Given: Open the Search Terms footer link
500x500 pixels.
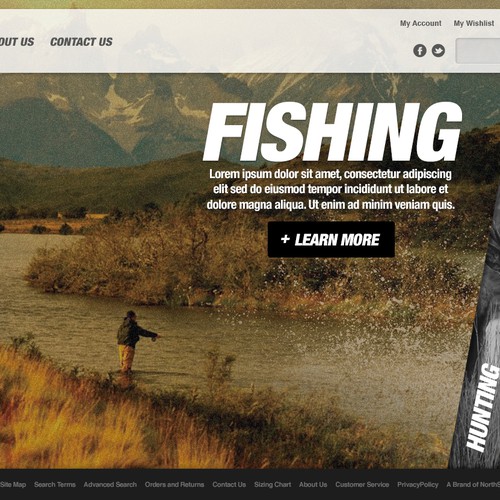Looking at the screenshot, I should tap(55, 484).
